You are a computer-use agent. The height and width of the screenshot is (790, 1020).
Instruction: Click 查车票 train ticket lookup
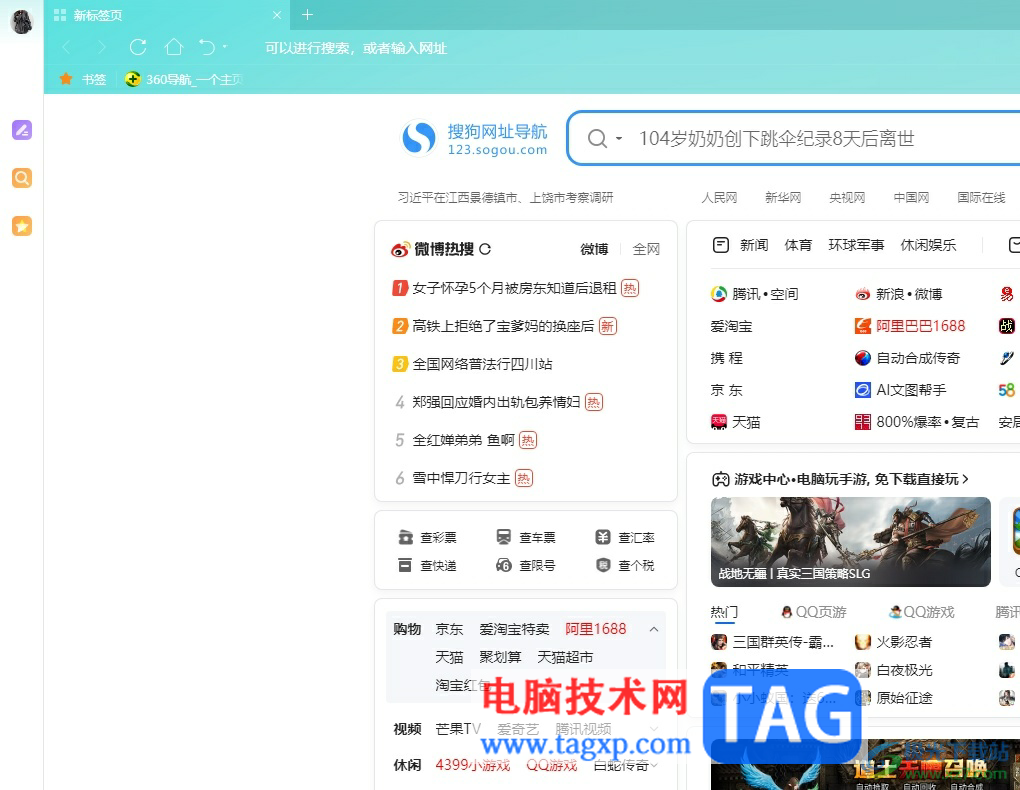point(526,538)
